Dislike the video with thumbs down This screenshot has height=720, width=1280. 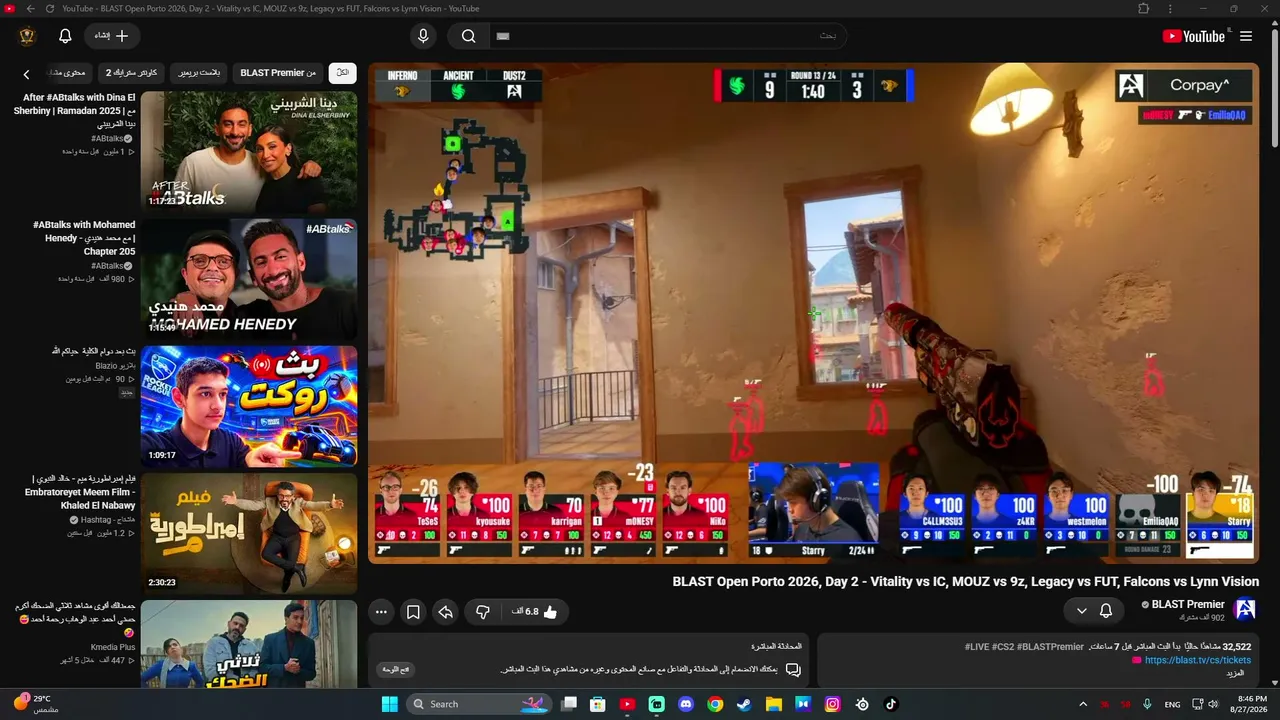tap(483, 612)
